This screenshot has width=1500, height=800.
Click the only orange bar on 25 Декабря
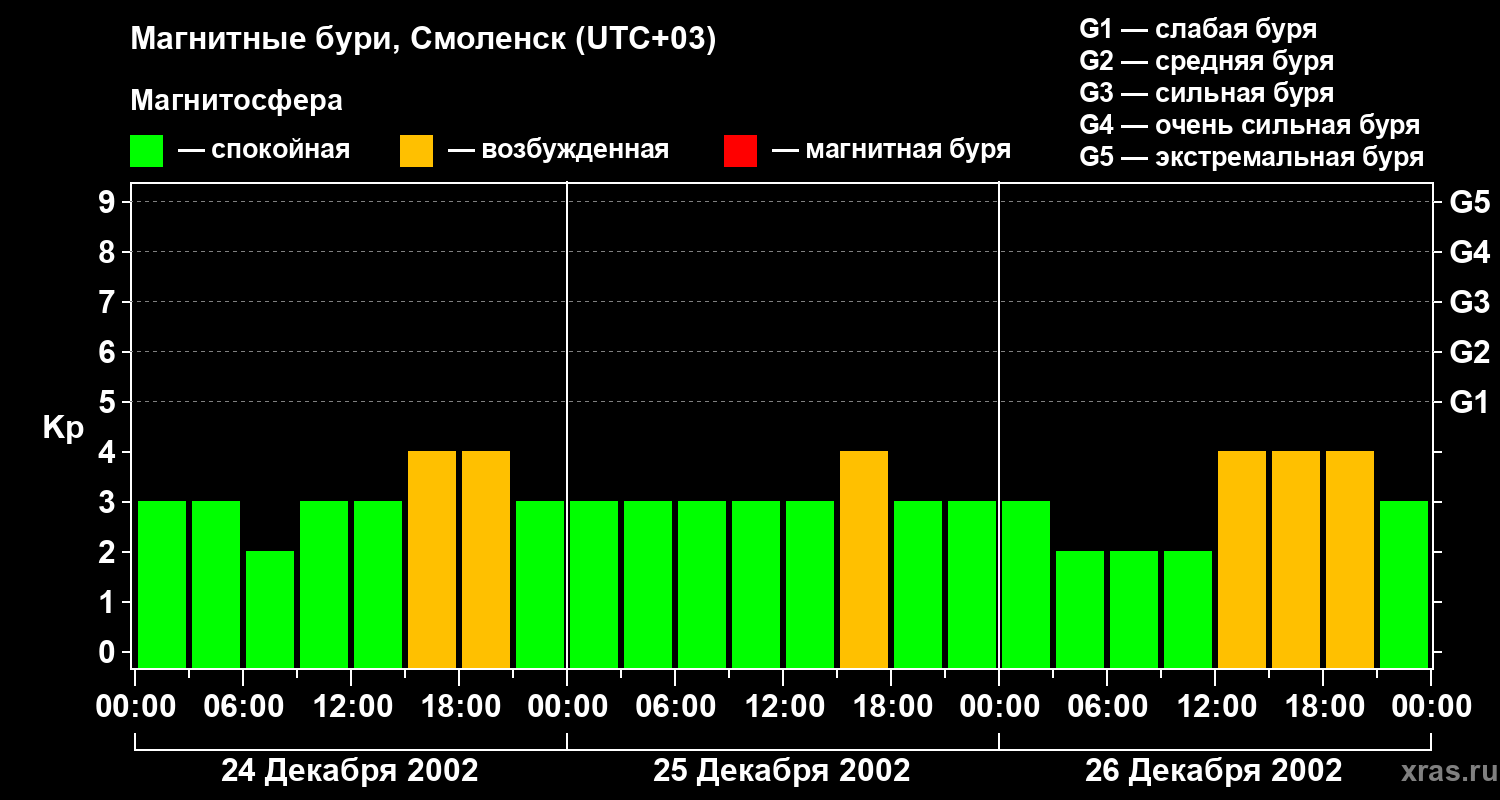click(x=864, y=559)
